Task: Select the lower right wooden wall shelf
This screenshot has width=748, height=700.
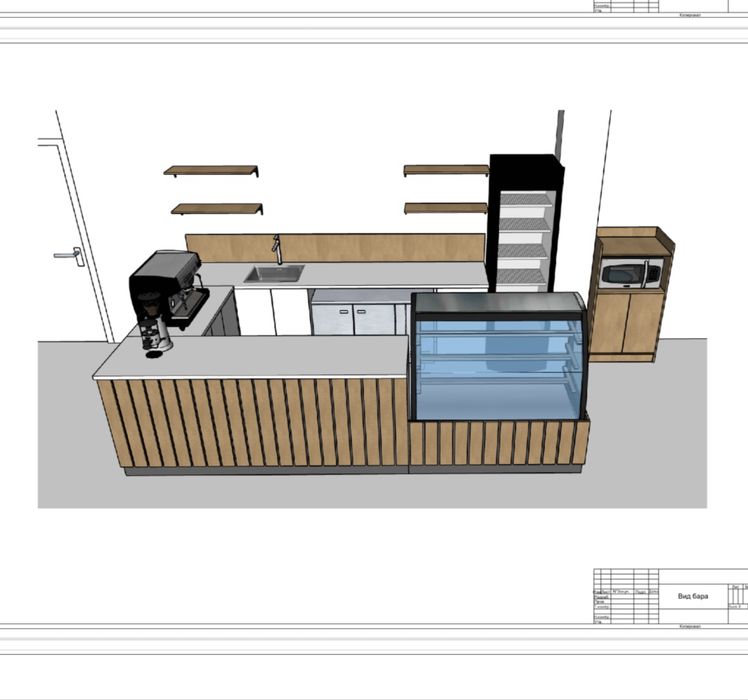Action: (446, 208)
